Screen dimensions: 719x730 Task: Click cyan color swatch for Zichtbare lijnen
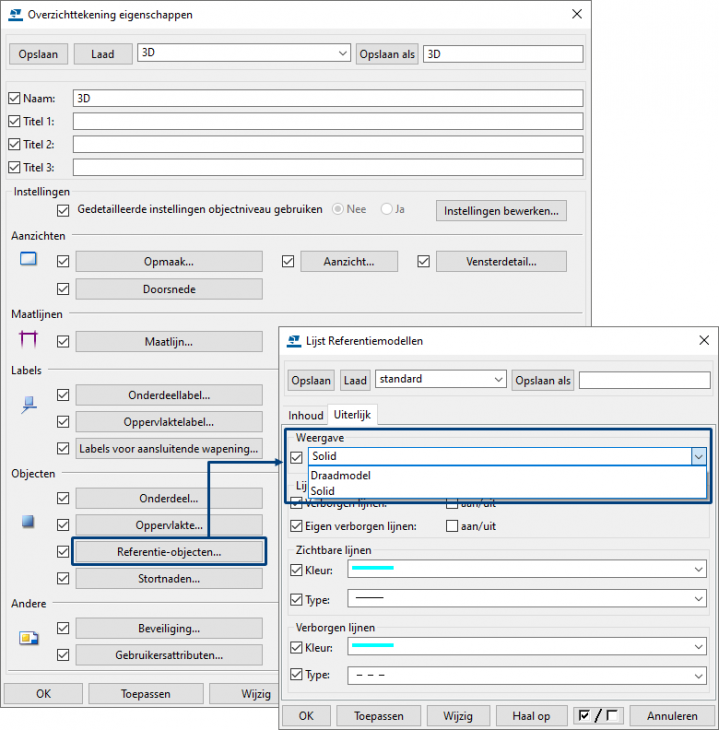click(x=373, y=568)
